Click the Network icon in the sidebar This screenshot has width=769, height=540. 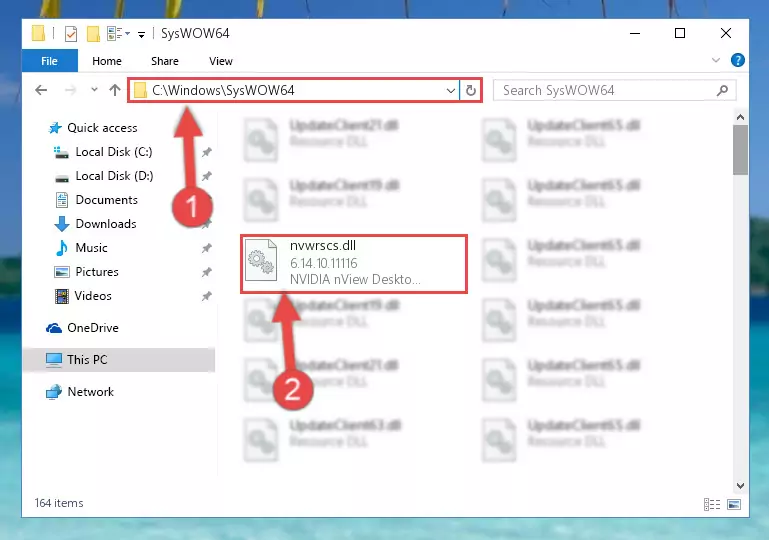pos(54,392)
